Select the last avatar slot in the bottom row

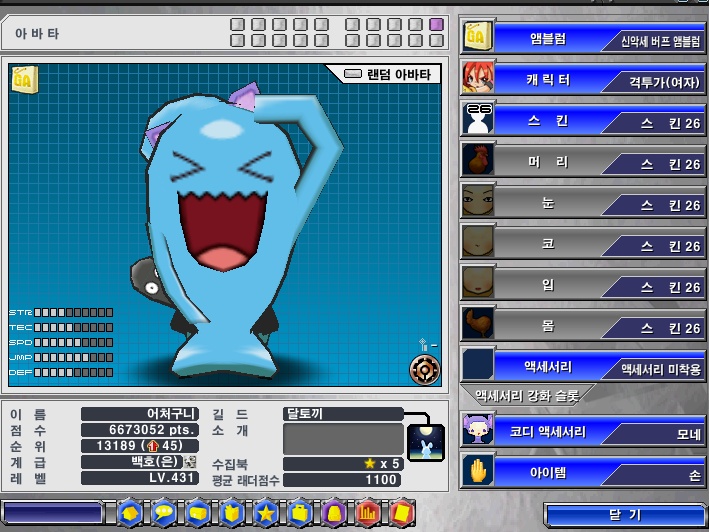pos(436,41)
